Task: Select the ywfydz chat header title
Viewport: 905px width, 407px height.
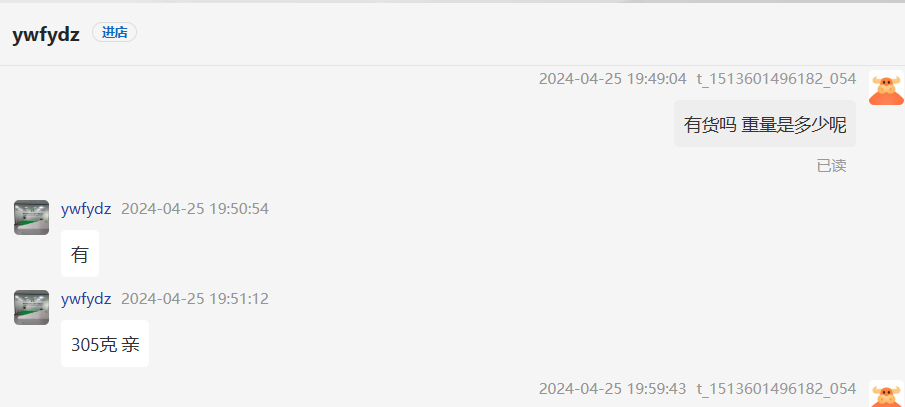Action: click(46, 35)
